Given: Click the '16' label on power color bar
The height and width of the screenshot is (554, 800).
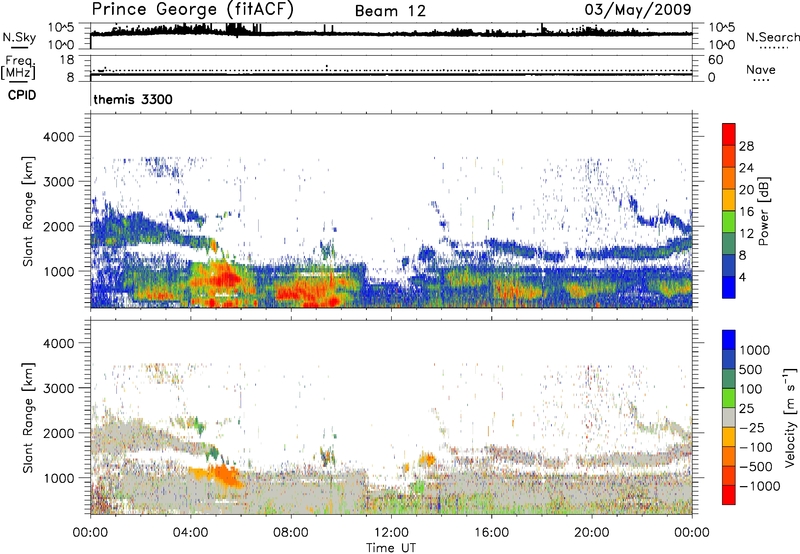Looking at the screenshot, I should point(746,212).
